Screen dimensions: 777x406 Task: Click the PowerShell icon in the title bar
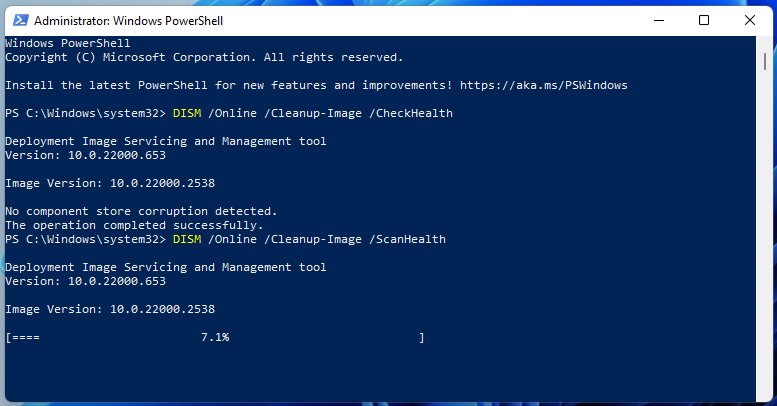(18, 20)
